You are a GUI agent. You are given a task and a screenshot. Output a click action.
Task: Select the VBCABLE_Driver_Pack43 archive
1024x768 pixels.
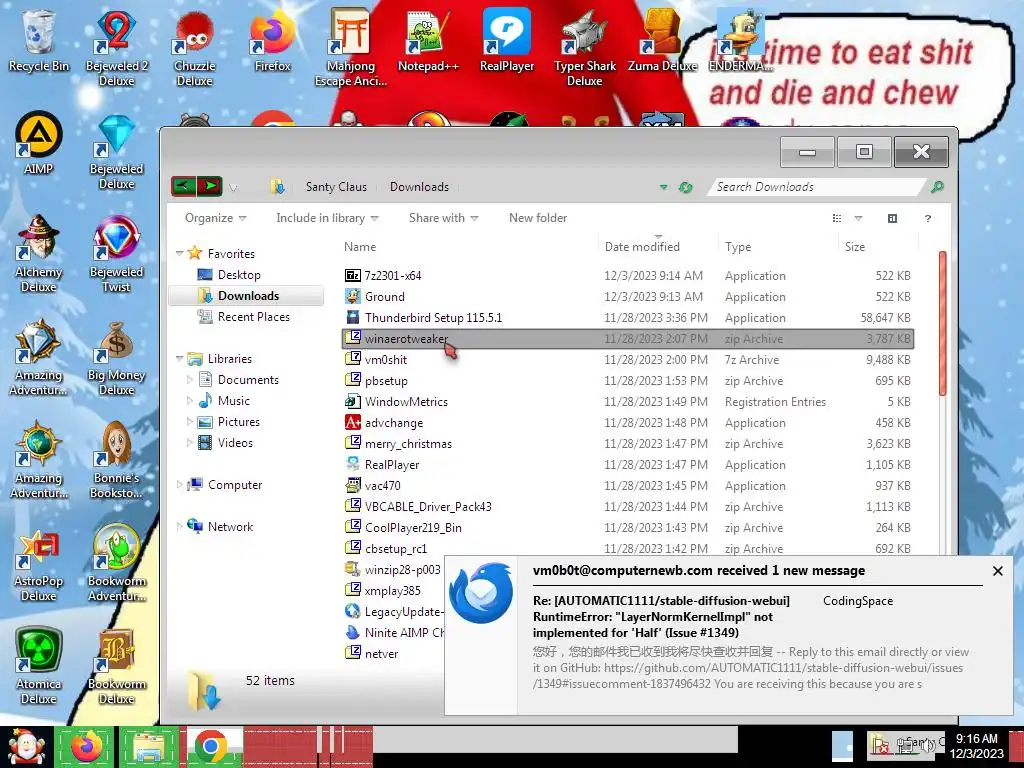(628, 507)
